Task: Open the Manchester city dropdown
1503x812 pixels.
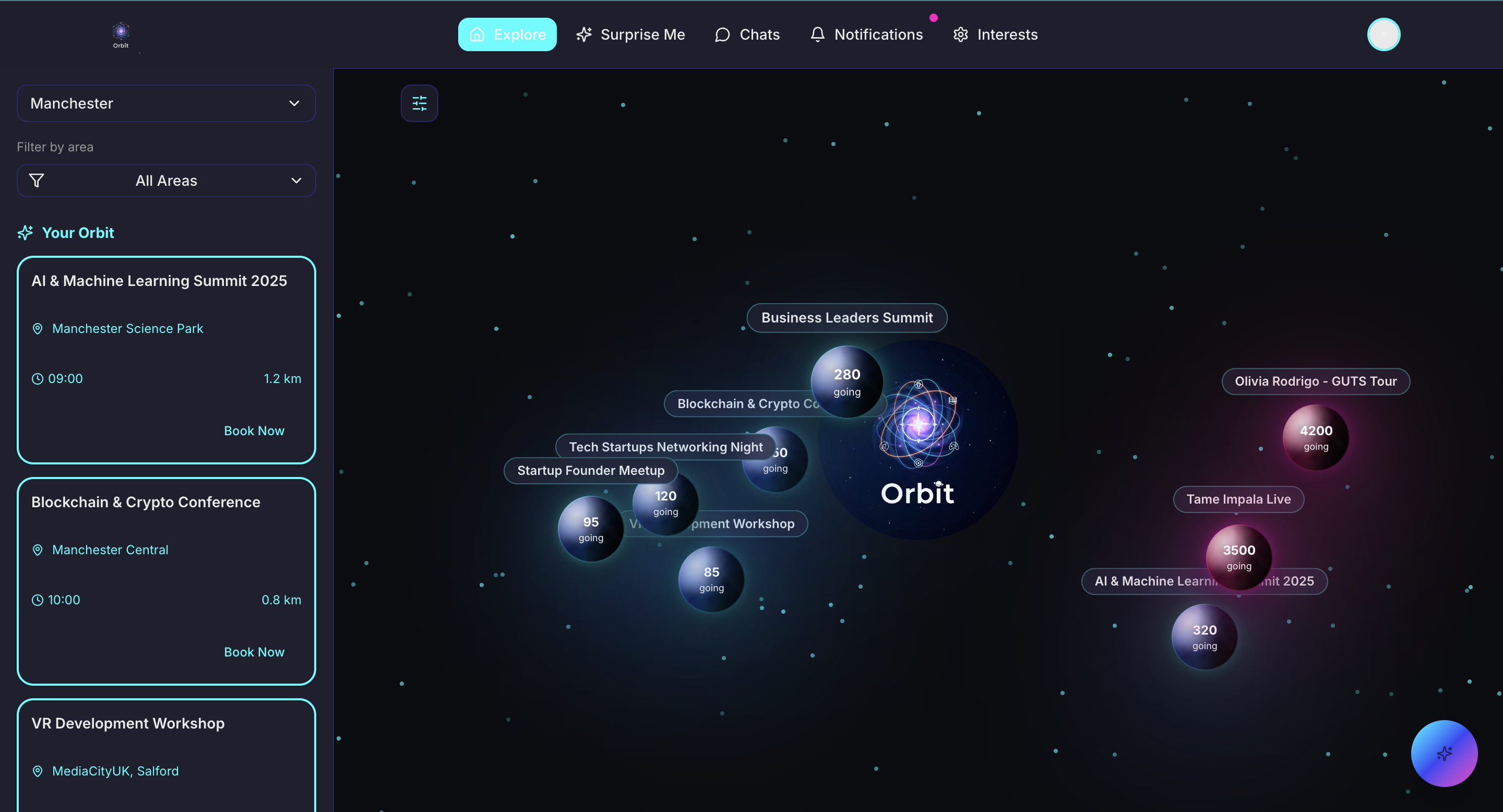Action: point(166,103)
